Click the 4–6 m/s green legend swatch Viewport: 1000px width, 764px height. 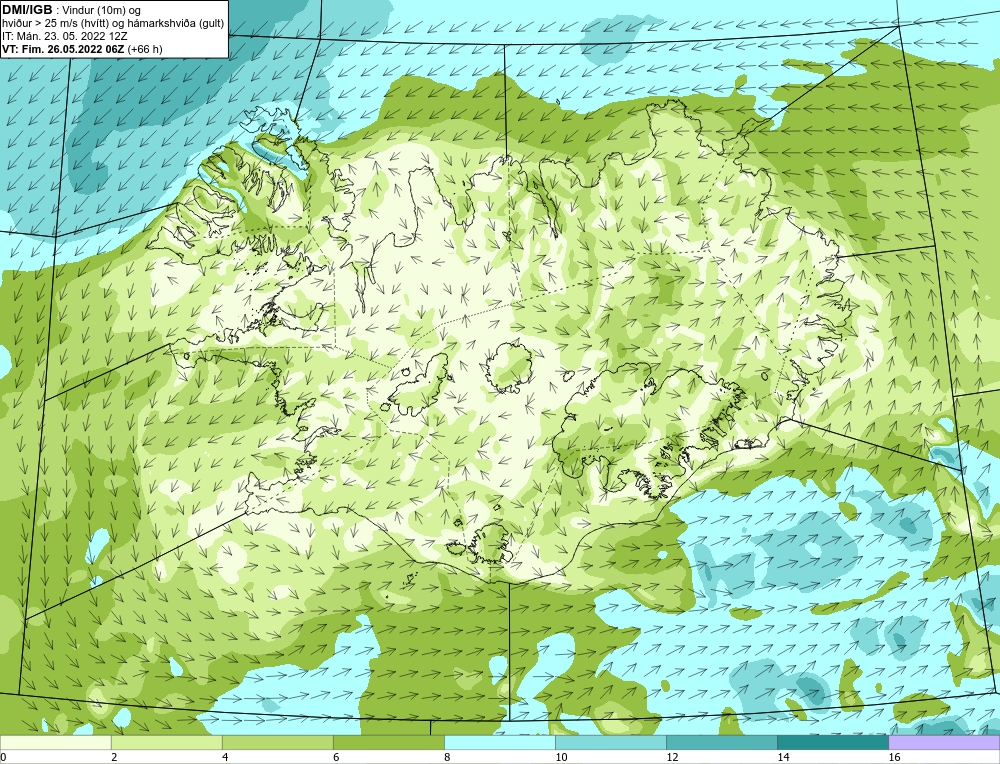tap(277, 743)
